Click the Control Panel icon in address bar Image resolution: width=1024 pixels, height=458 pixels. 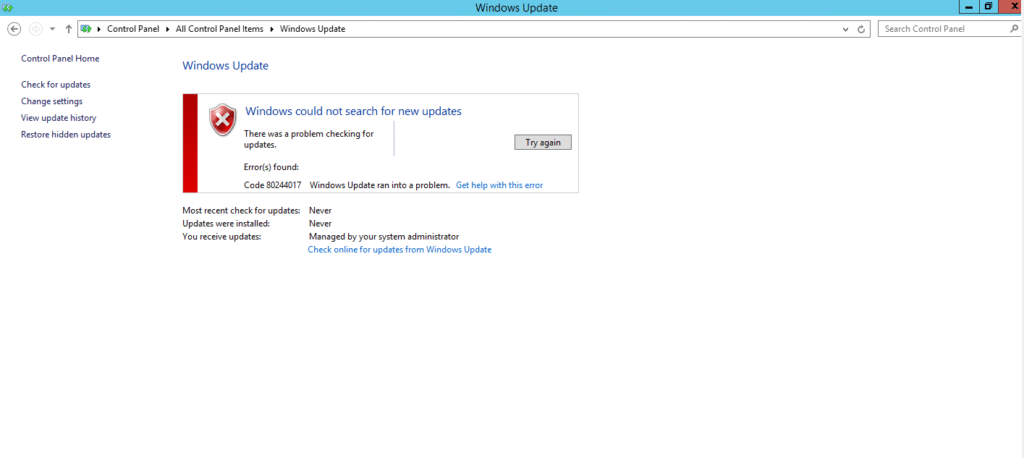click(x=86, y=29)
